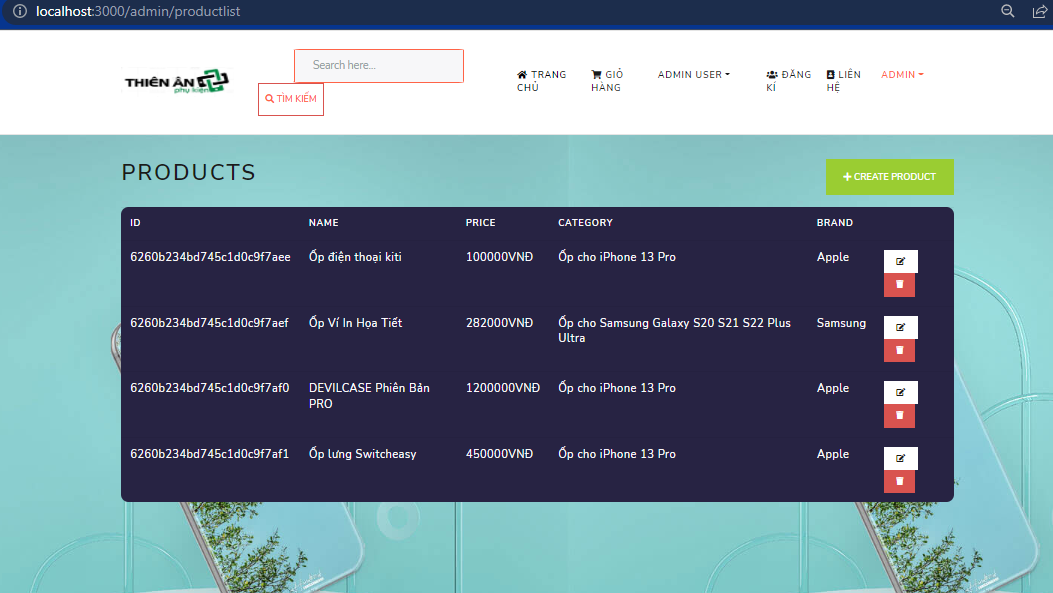Delete the Ốp lưng Switcheasy product
Viewport: 1053px width, 593px height.
pyautogui.click(x=899, y=482)
